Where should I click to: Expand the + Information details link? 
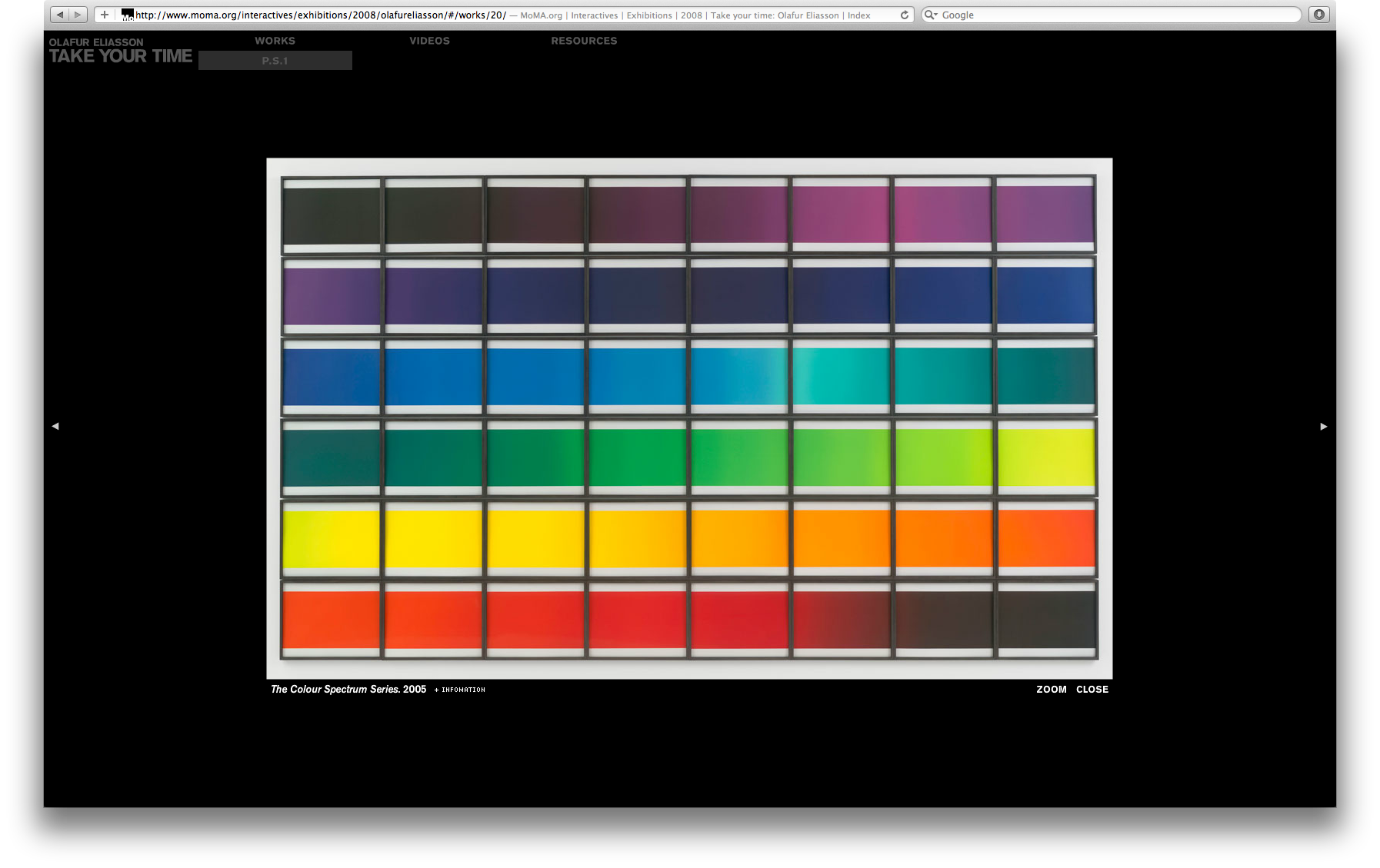coord(460,690)
